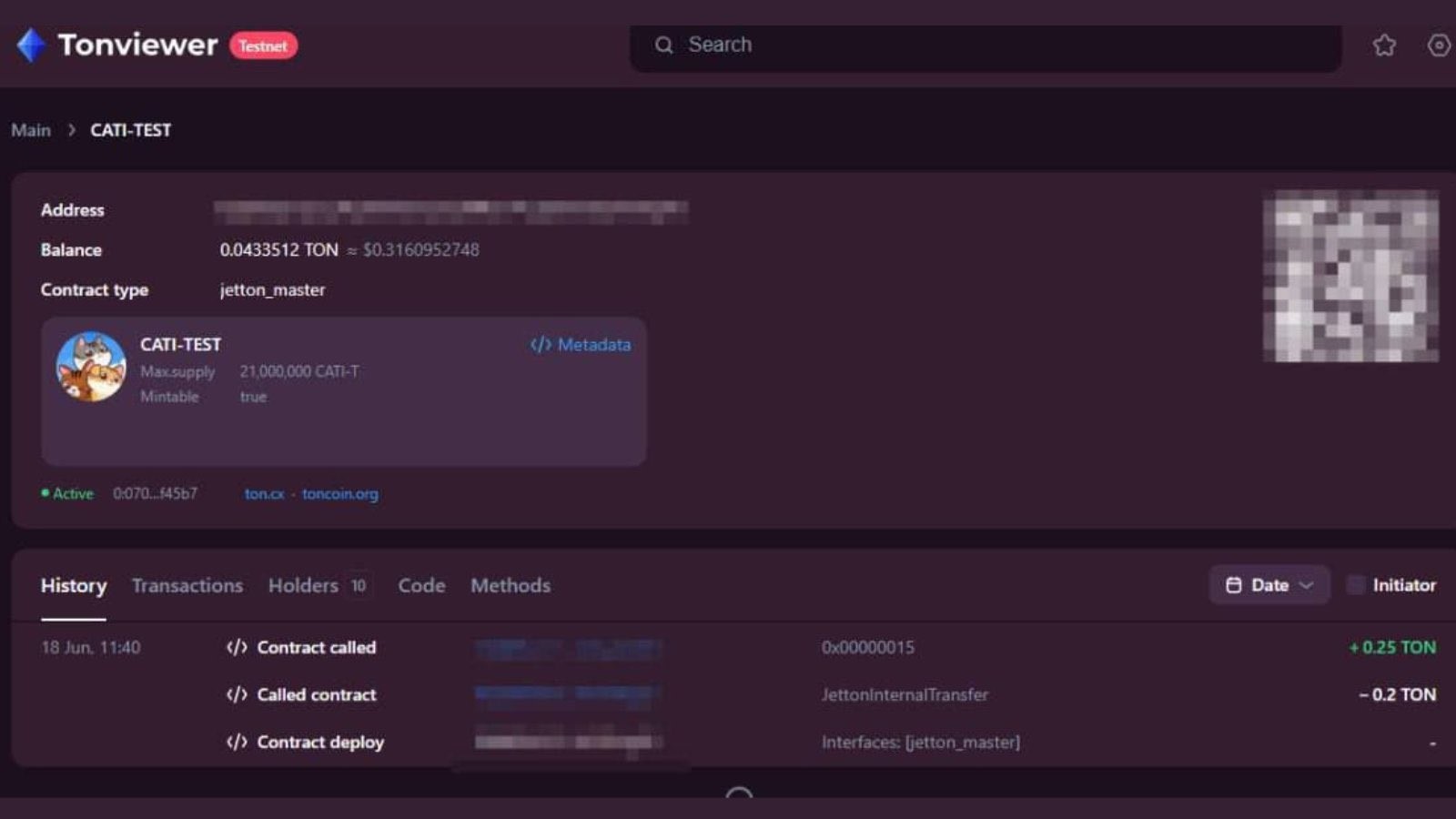Click the calendar icon in Date filter
Screen dimensions: 1456x819
1233,585
